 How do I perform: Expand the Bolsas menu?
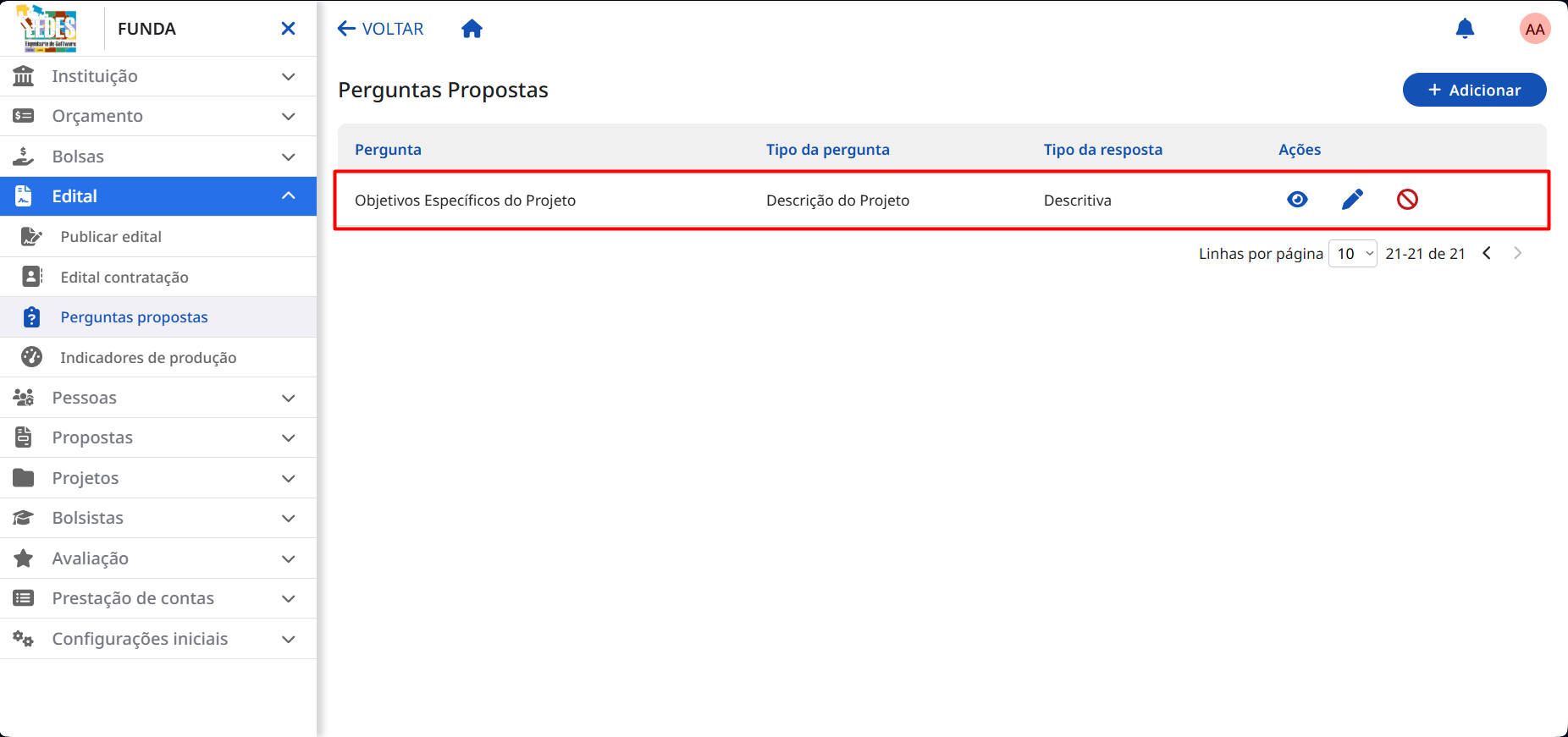[x=158, y=157]
